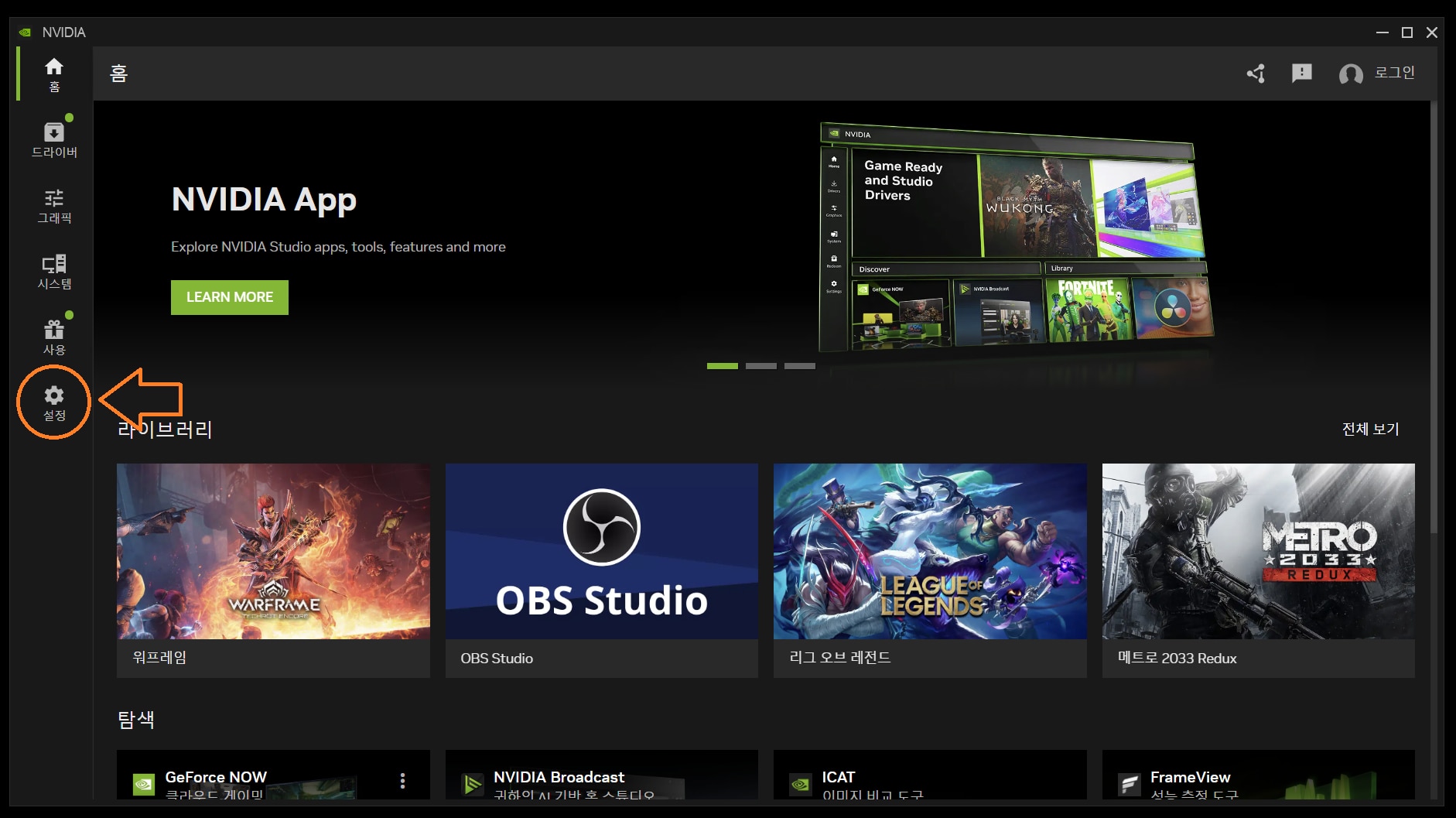Open the Warframe game thumbnail
The height and width of the screenshot is (818, 1456).
click(273, 551)
